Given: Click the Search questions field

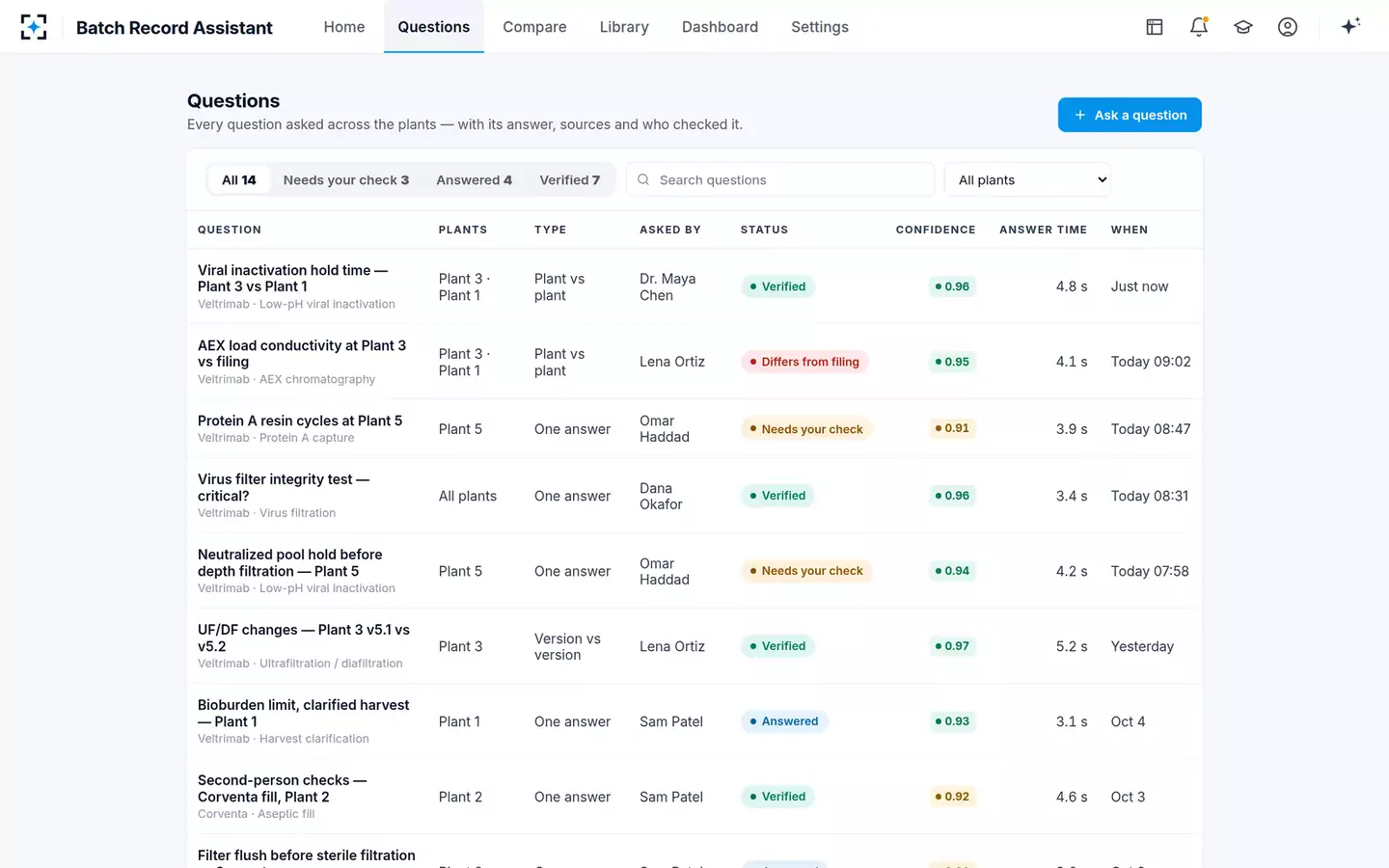Looking at the screenshot, I should 780,179.
